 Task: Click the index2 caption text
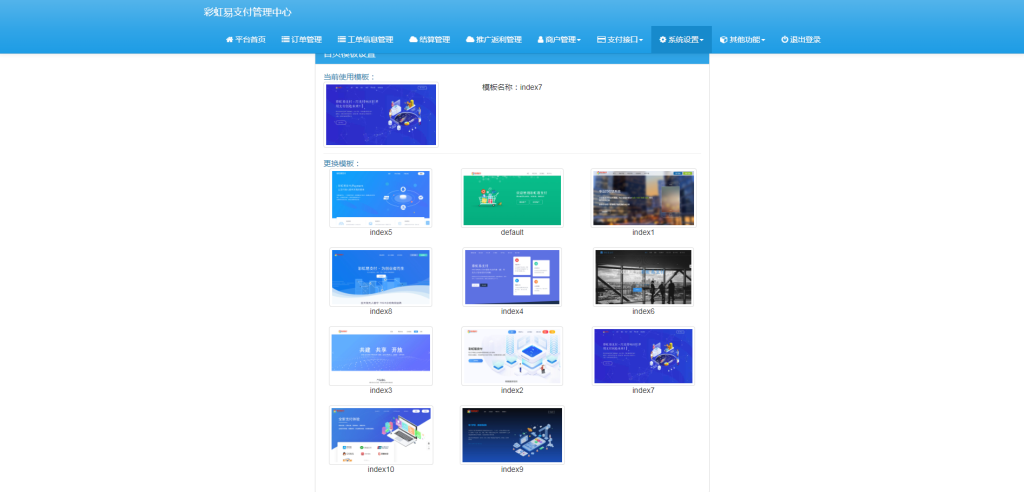[512, 391]
